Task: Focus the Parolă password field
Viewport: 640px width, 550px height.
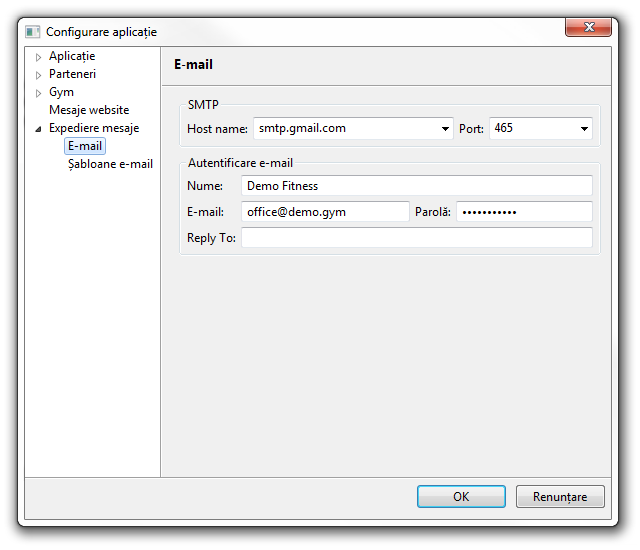Action: tap(524, 212)
